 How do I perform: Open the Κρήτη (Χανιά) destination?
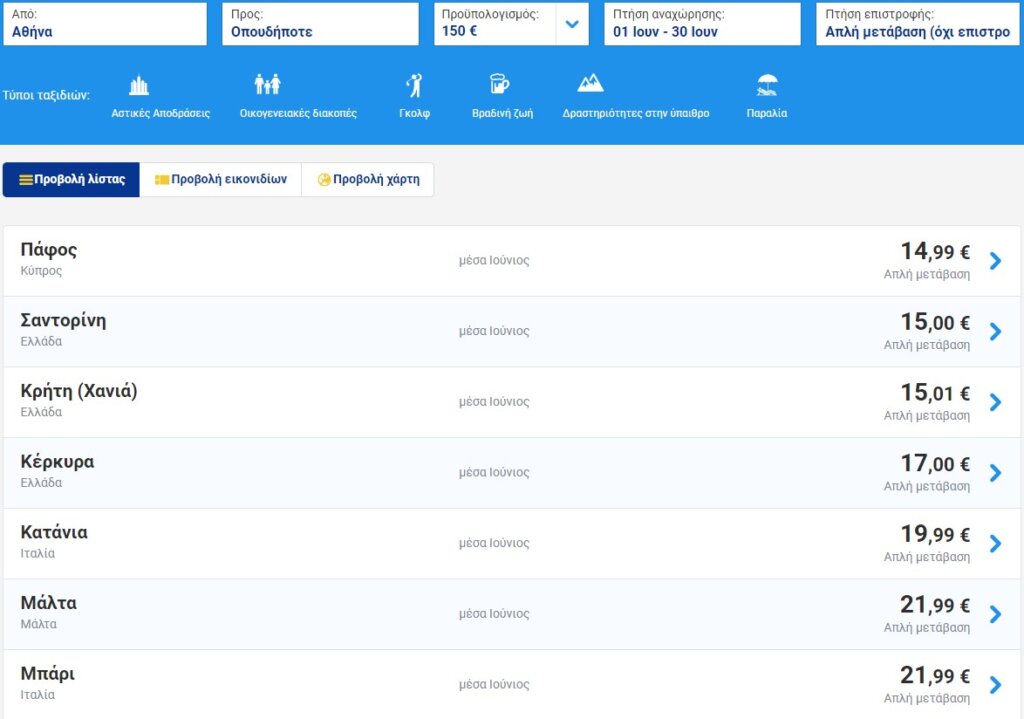79,392
